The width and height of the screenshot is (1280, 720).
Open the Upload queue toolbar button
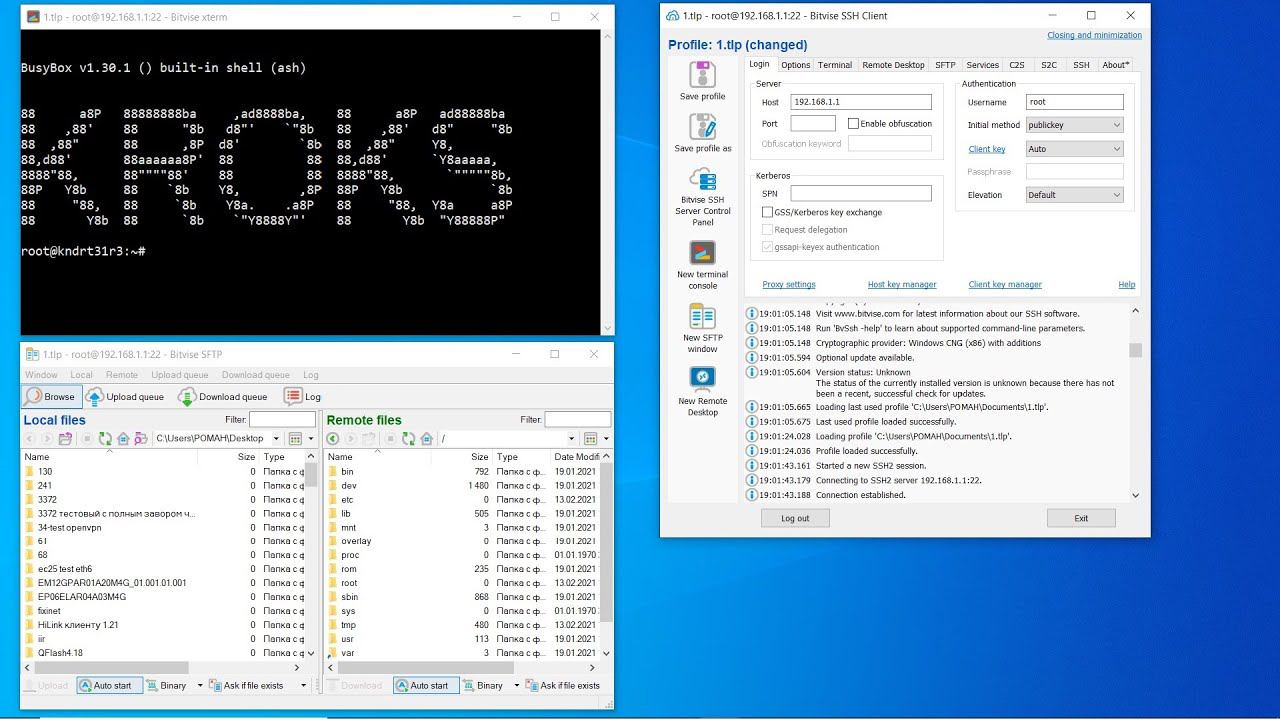click(x=126, y=396)
